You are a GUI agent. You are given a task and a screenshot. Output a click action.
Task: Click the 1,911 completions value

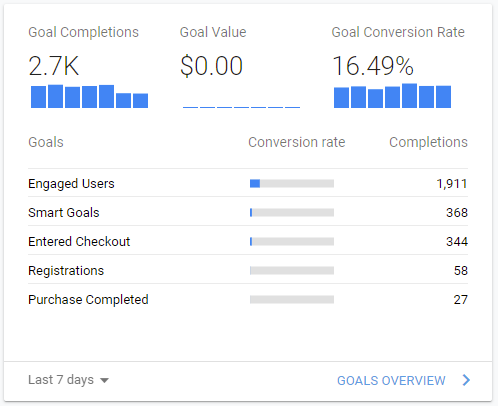pyautogui.click(x=452, y=184)
